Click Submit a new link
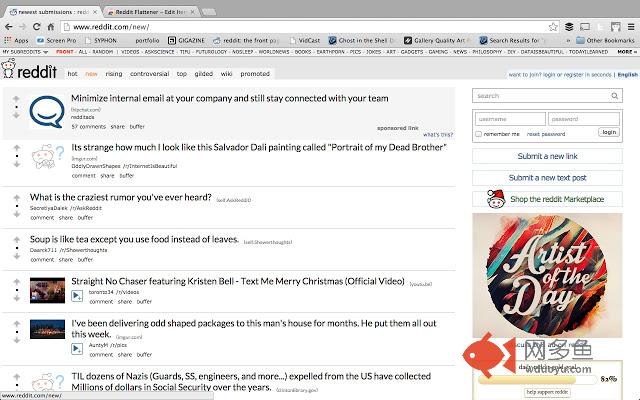Viewport: 640px width, 400px height. coord(547,156)
